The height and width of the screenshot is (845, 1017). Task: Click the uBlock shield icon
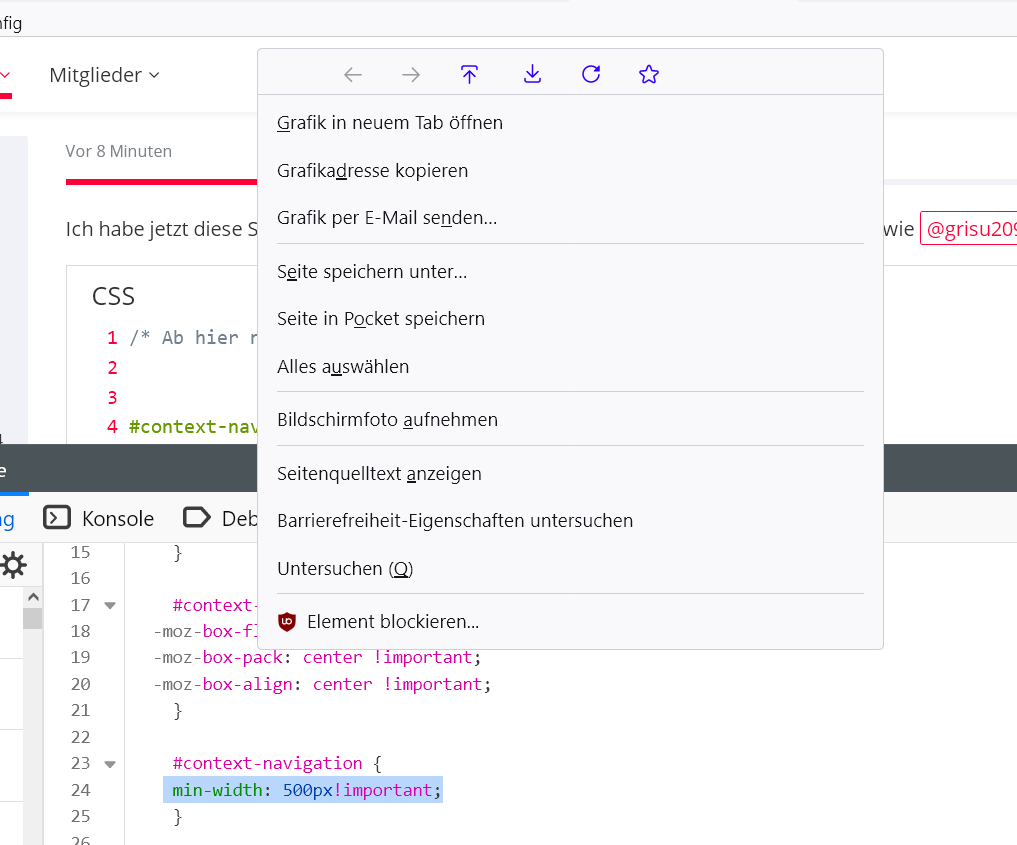coord(288,621)
